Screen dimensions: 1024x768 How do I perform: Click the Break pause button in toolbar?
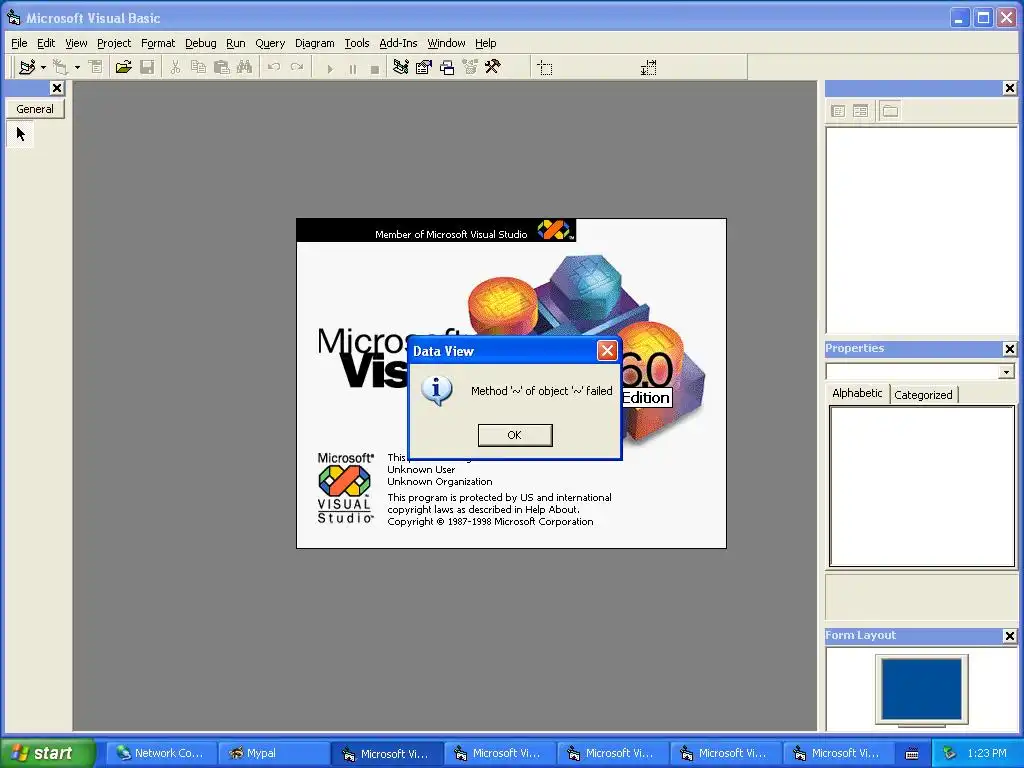point(353,68)
